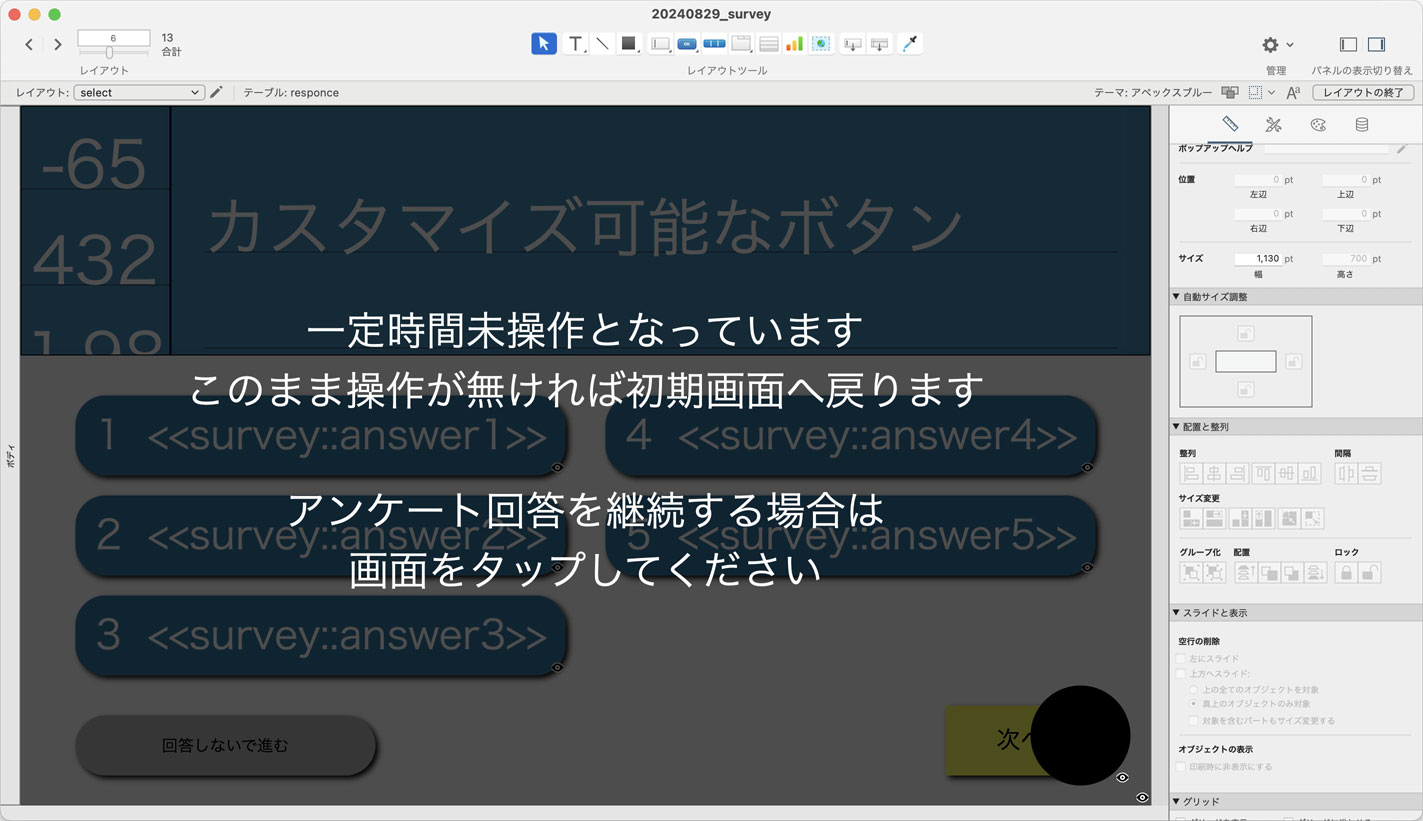The width and height of the screenshot is (1423, 821).
Task: Click the ungroup objects icon
Action: [1215, 573]
